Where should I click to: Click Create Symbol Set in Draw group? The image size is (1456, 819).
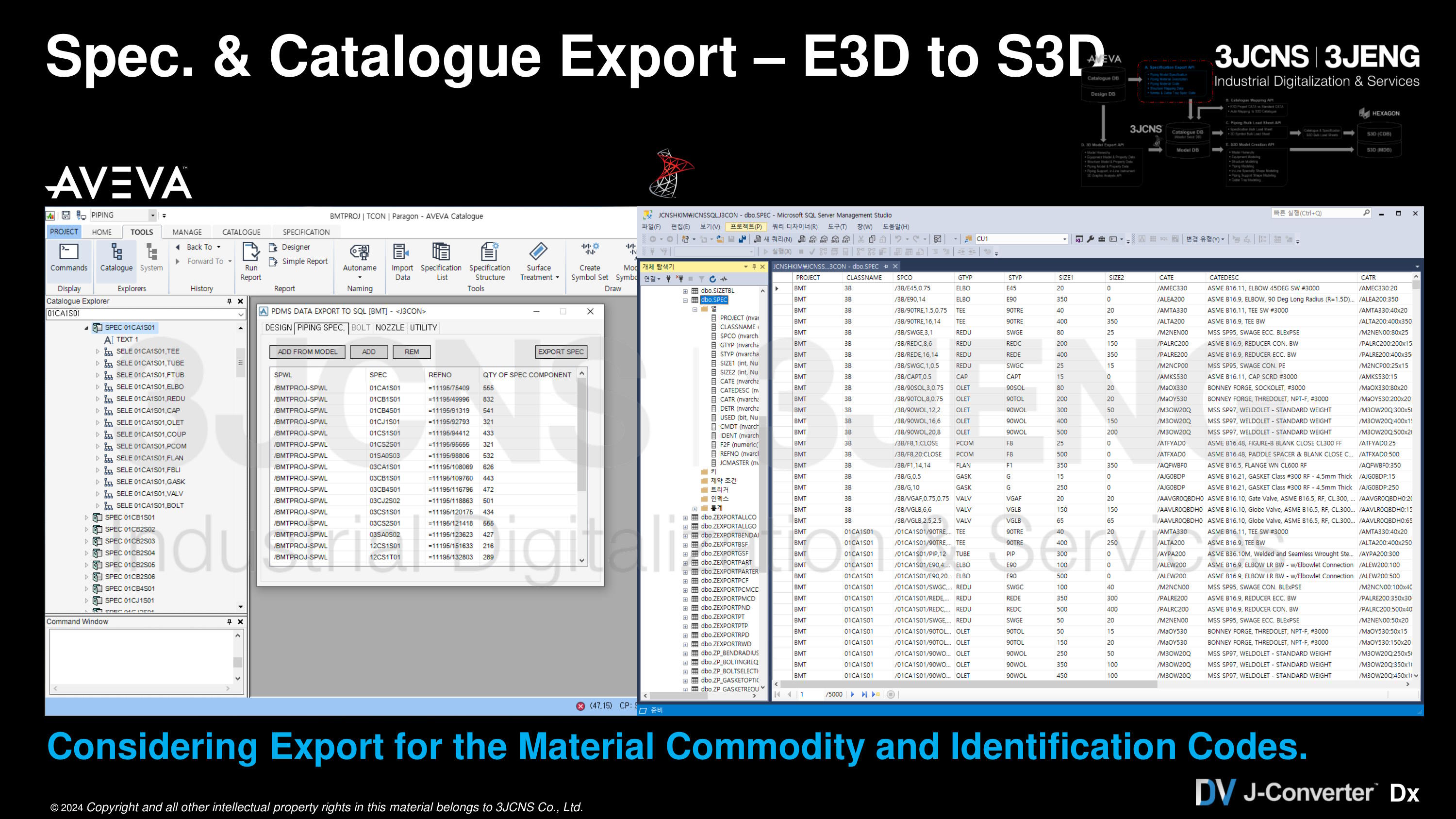coord(590,261)
